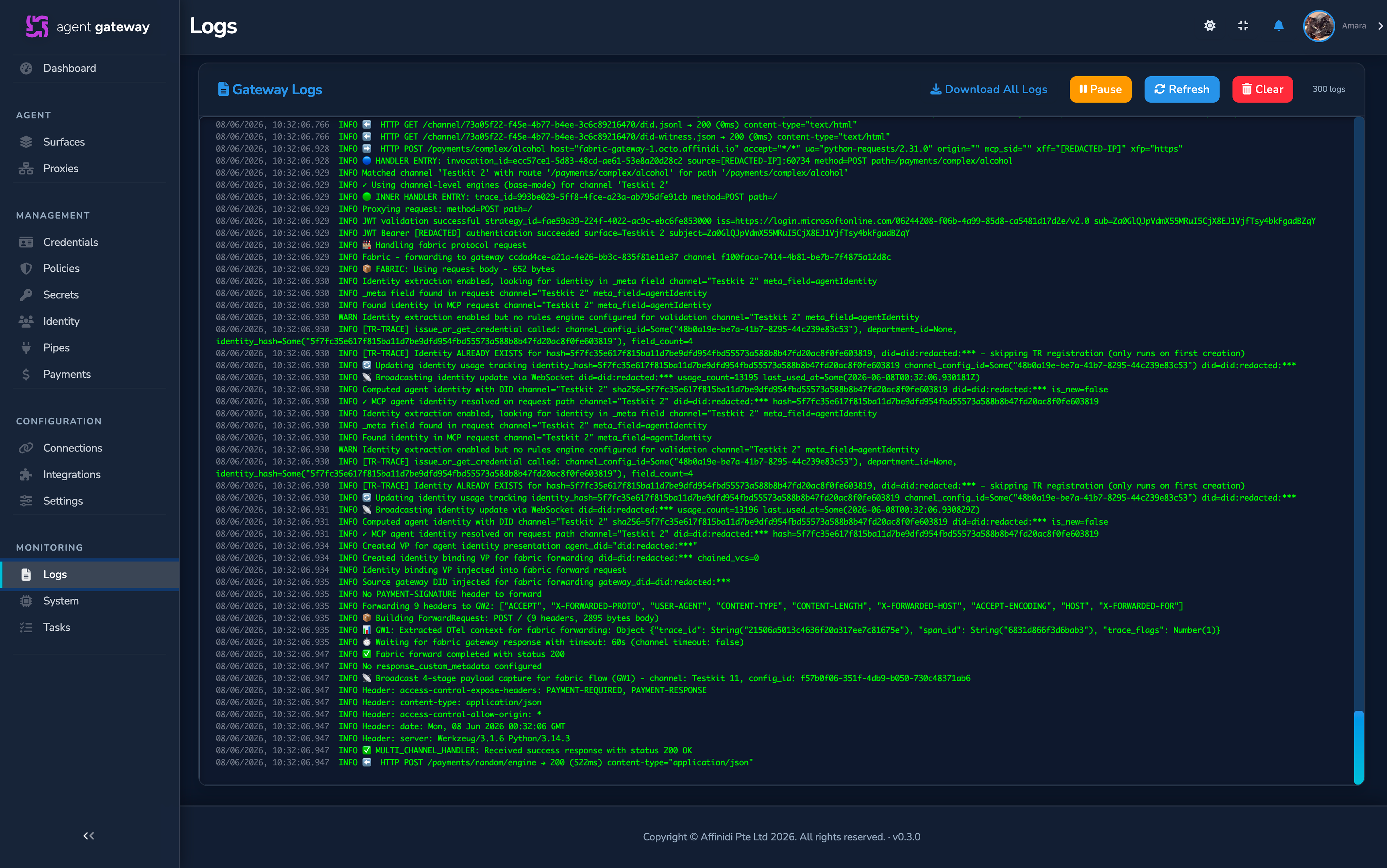Image resolution: width=1387 pixels, height=868 pixels.
Task: Click the Logs document icon in sidebar
Action: pyautogui.click(x=26, y=575)
